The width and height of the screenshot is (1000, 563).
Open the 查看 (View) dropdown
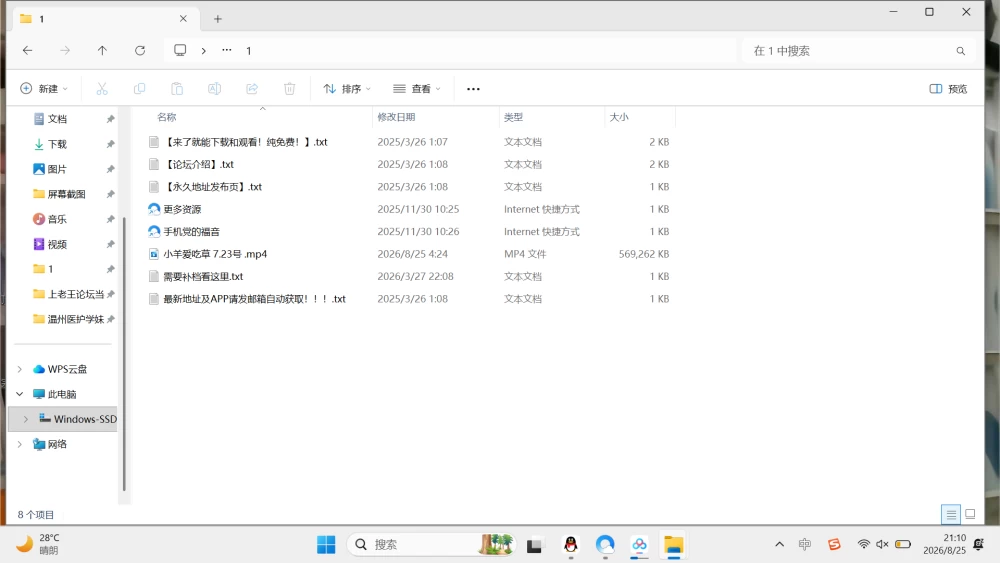click(x=417, y=89)
